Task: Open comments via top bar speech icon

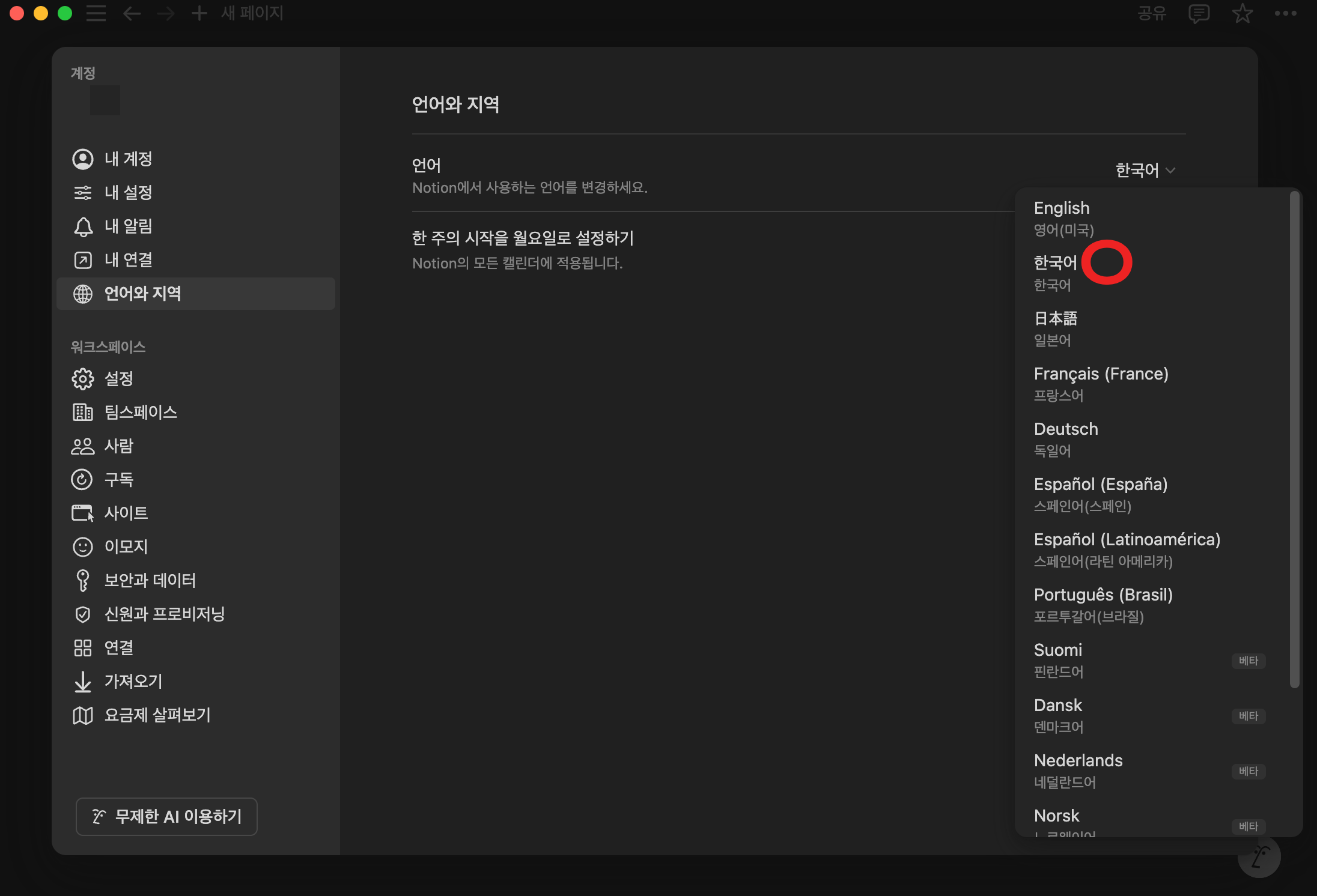Action: pos(1199,13)
